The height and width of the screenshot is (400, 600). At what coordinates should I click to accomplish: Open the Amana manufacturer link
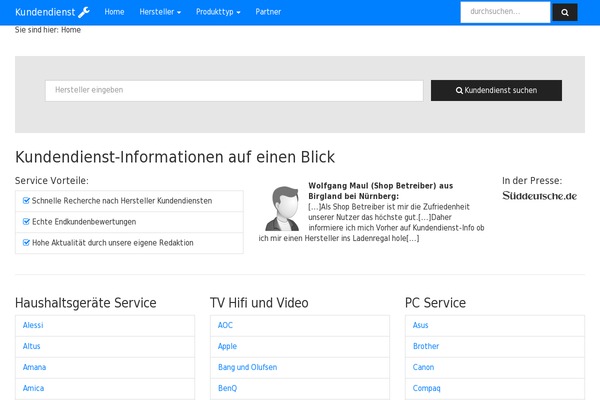pos(34,367)
